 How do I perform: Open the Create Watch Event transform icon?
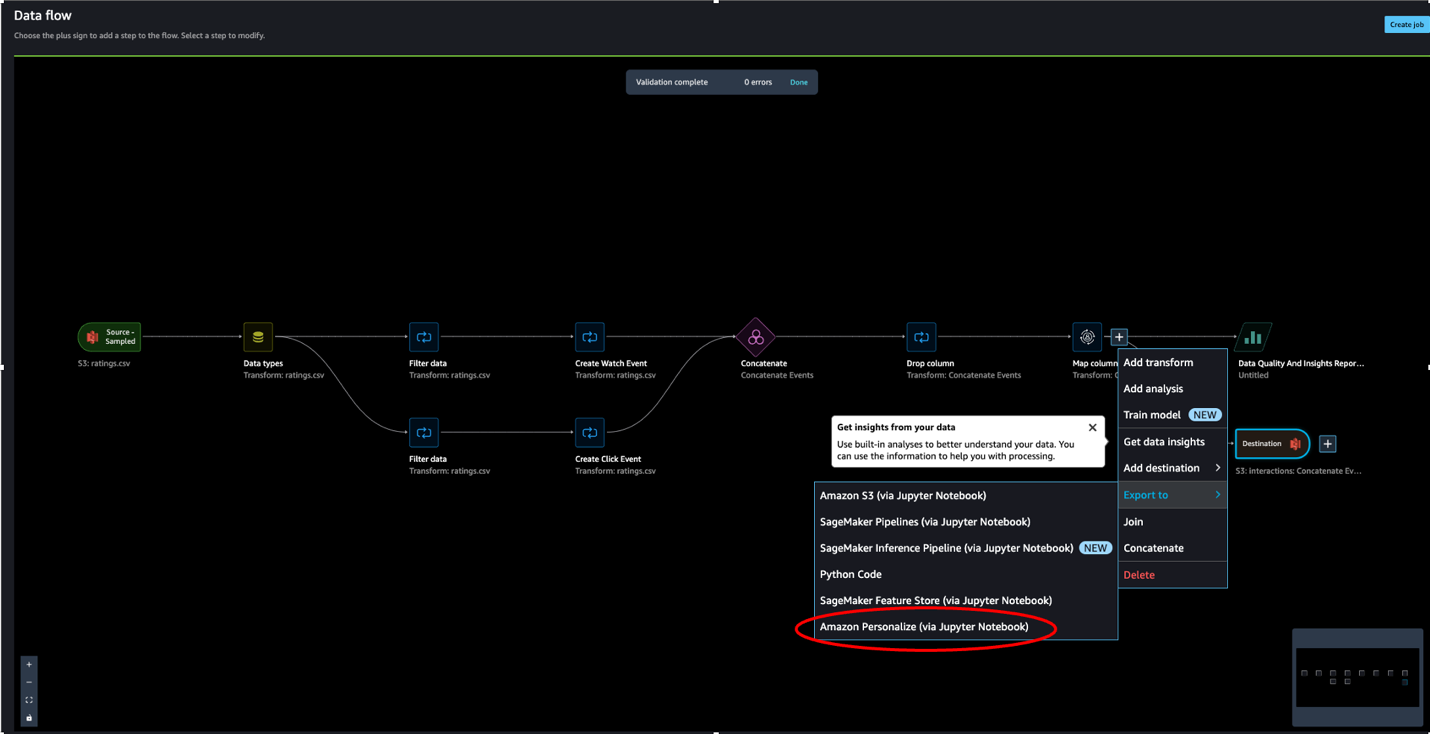pos(590,337)
